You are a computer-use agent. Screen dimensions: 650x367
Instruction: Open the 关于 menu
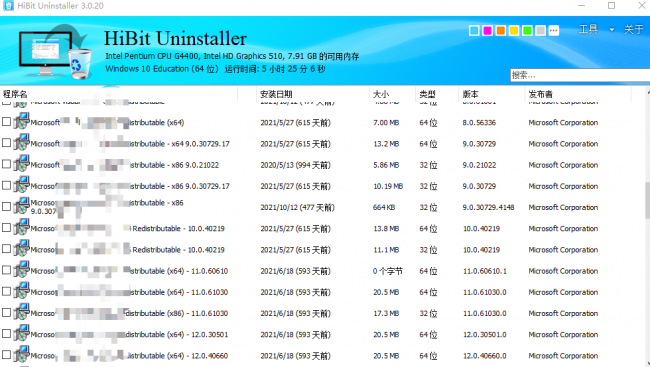point(634,29)
